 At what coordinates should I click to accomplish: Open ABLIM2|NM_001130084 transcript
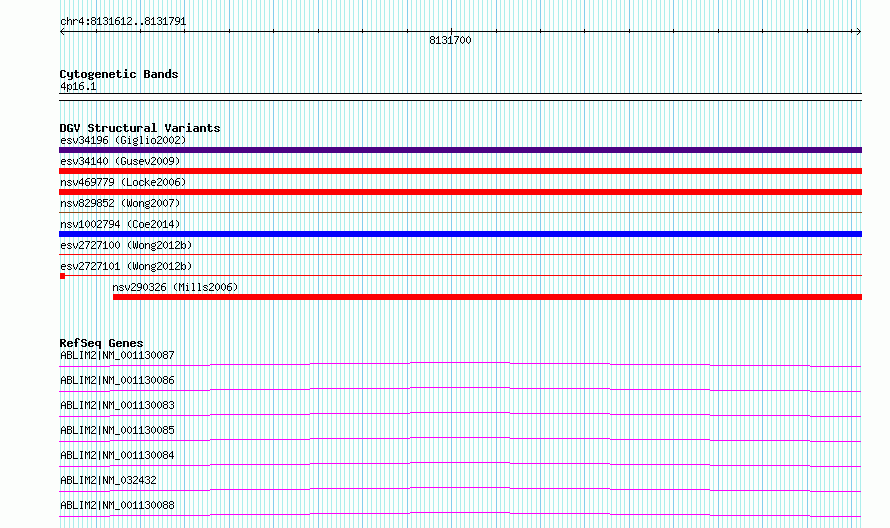pyautogui.click(x=117, y=455)
